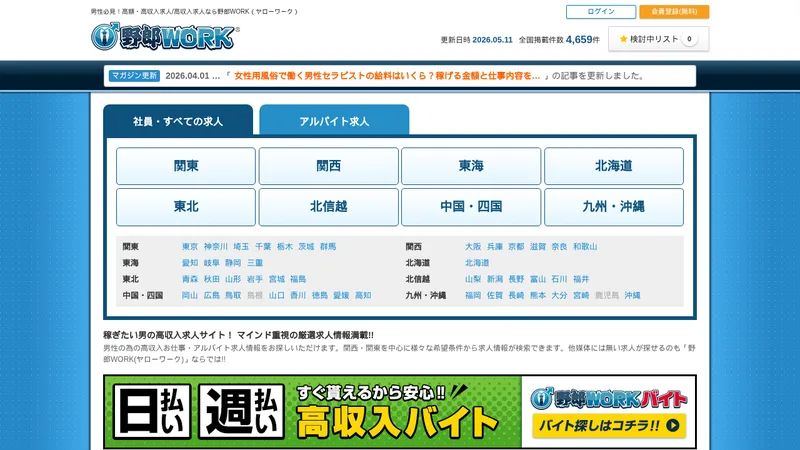Open the 検討中リスト button
The image size is (800, 450).
[658, 39]
